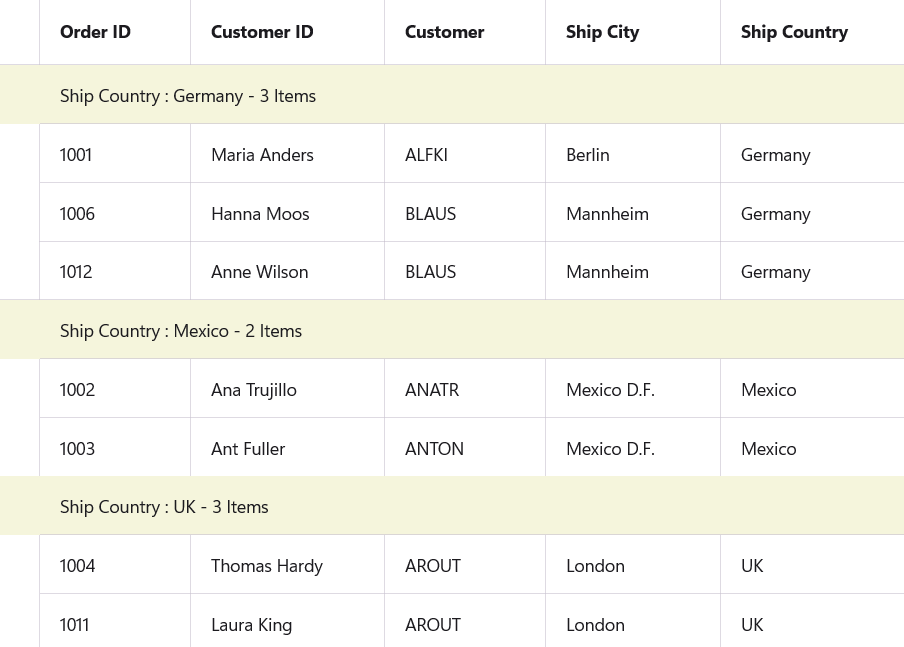Select order 1004 cell
Screen dimensions: 904x647
[77, 565]
